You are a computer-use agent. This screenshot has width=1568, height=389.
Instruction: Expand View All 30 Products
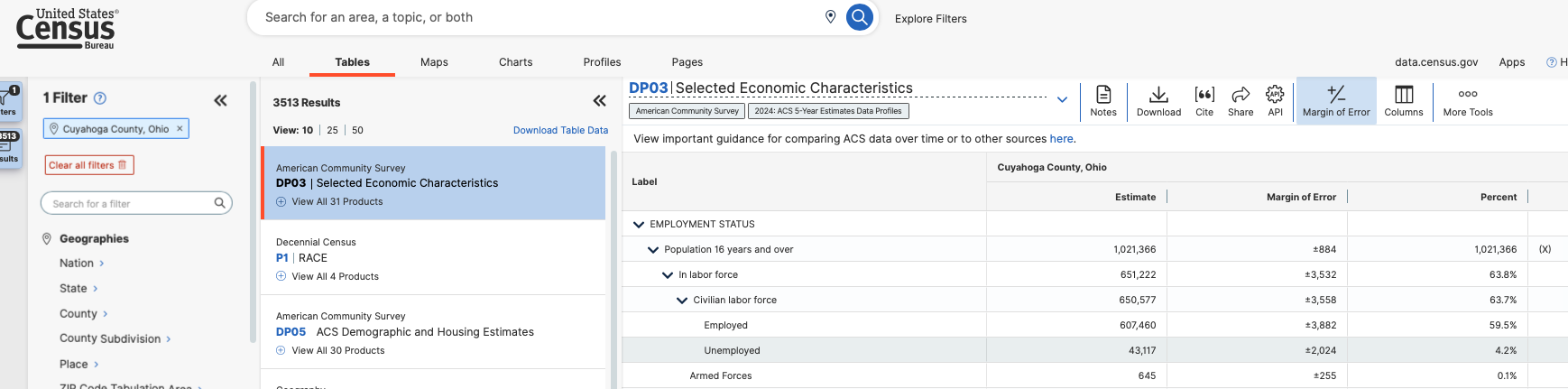pos(329,350)
